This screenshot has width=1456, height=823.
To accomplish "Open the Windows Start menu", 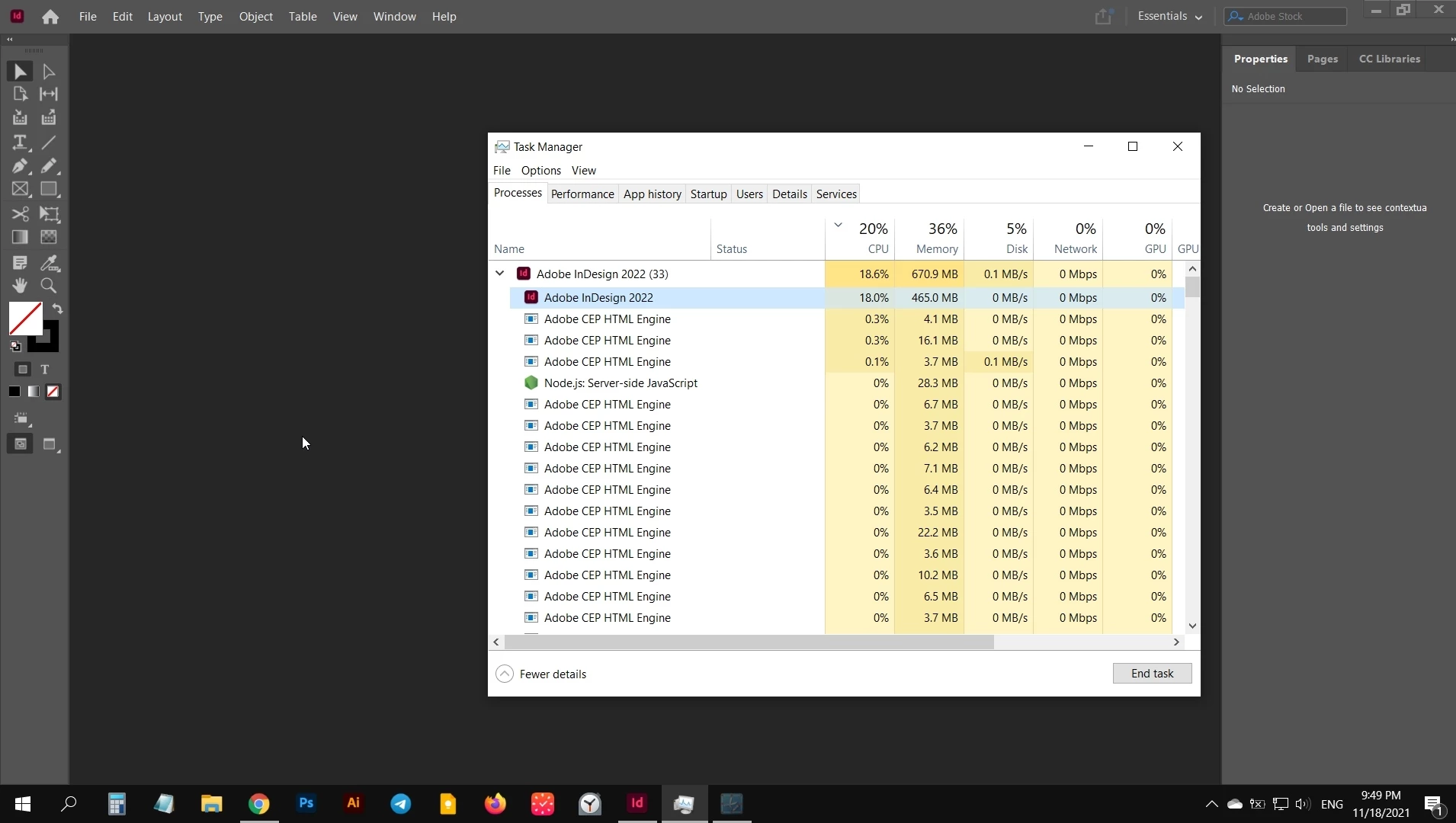I will pyautogui.click(x=23, y=804).
